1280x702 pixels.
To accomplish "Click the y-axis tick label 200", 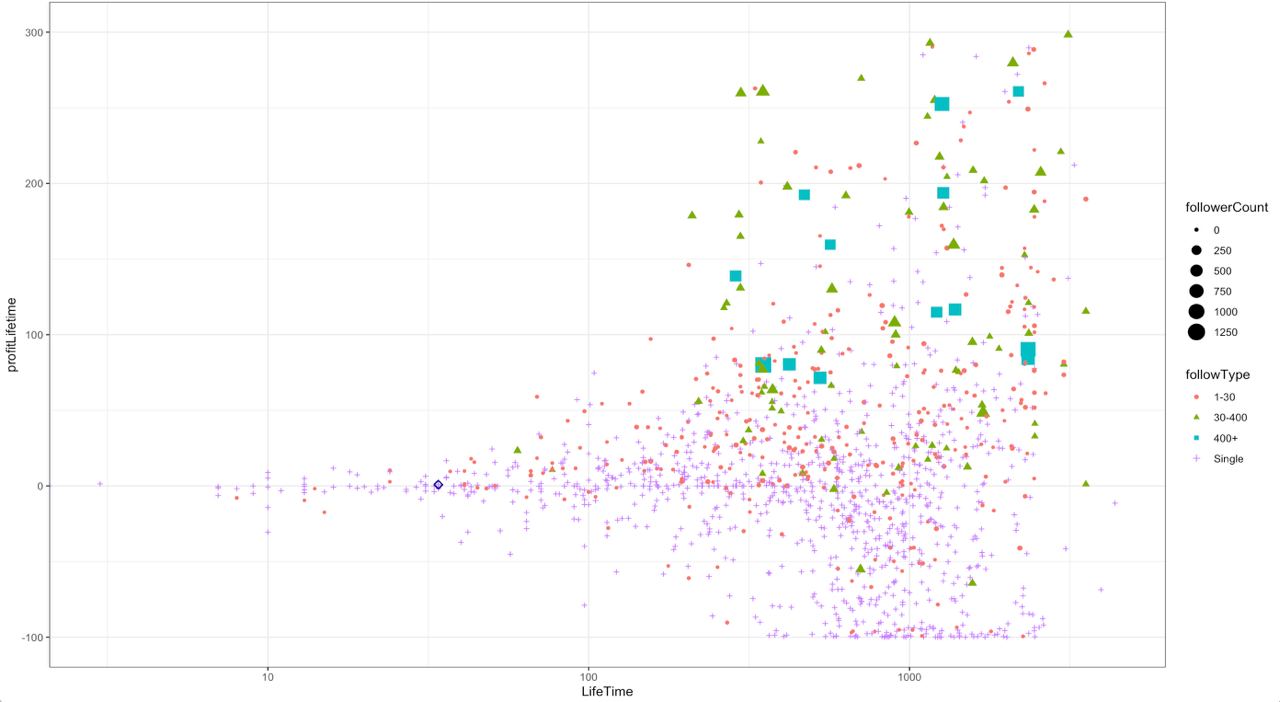I will click(32, 183).
